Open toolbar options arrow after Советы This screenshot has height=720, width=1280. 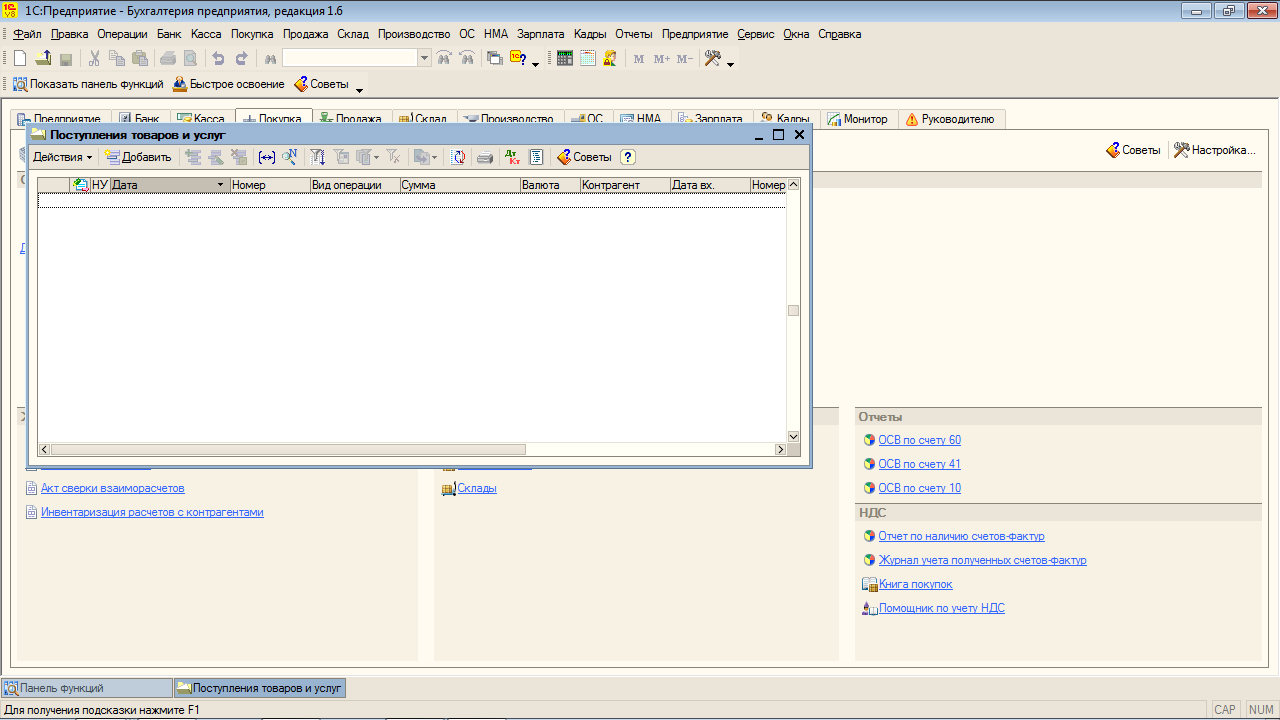[x=359, y=88]
